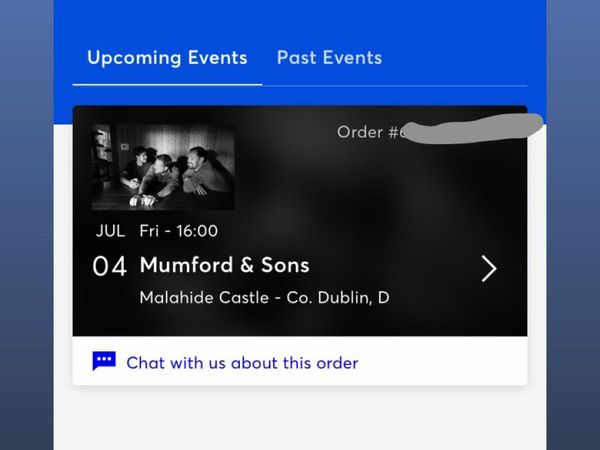Tap the blue chat bubble icon
This screenshot has height=450, width=600.
(x=104, y=361)
